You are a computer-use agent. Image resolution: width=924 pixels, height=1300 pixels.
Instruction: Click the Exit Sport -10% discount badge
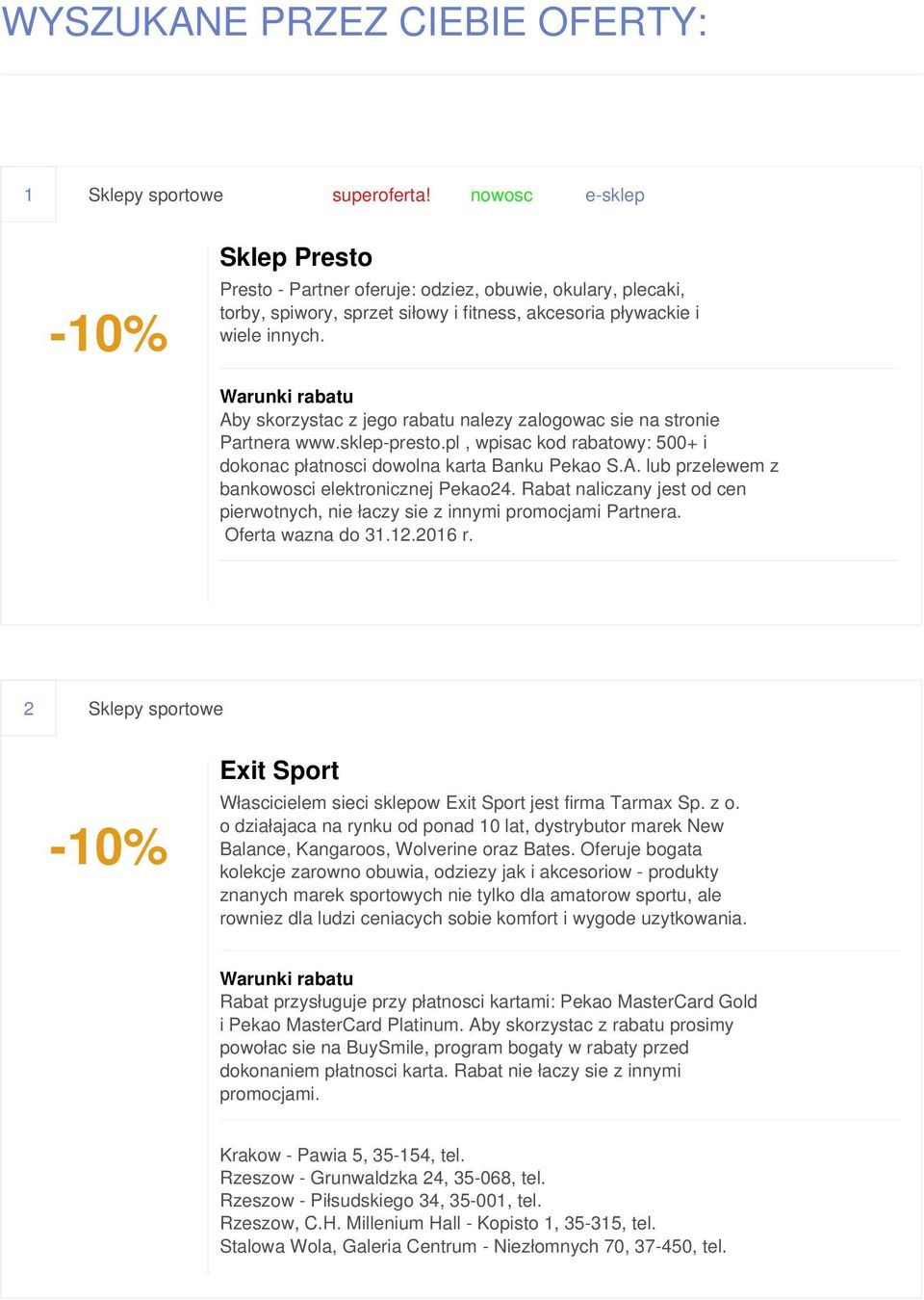pos(109,846)
